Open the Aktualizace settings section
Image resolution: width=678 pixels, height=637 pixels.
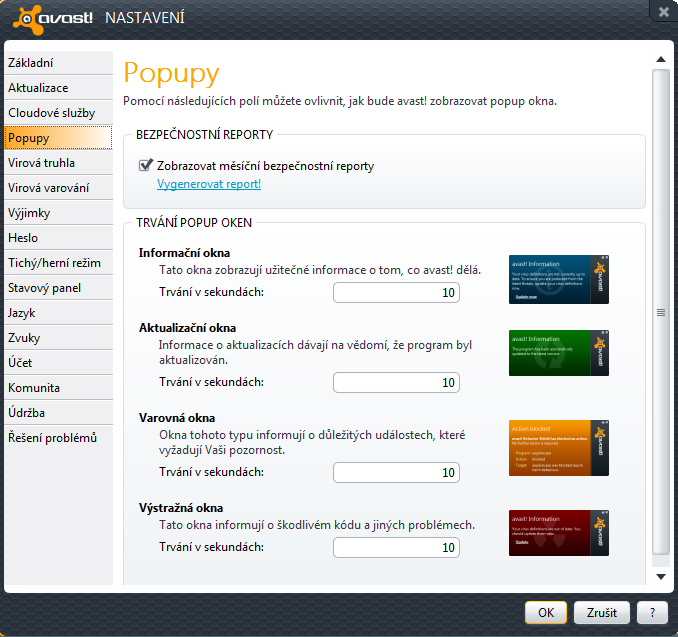point(58,88)
